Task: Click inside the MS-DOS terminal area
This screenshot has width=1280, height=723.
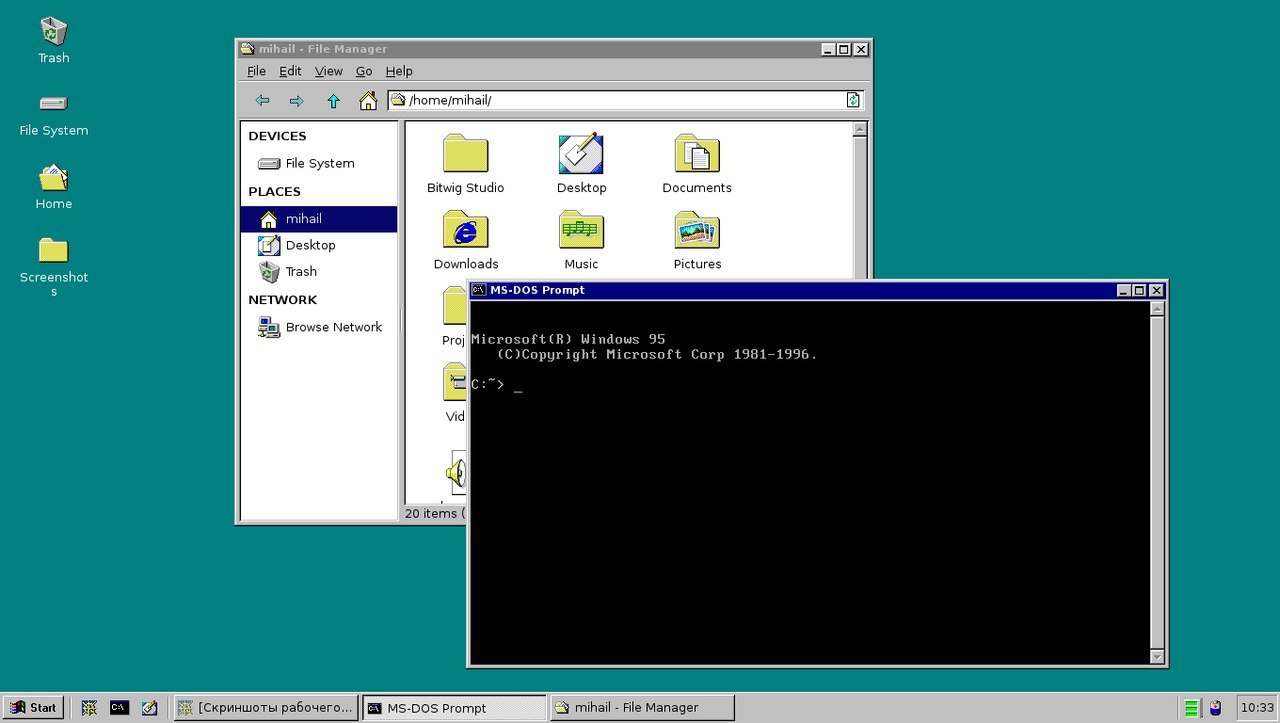Action: [810, 483]
